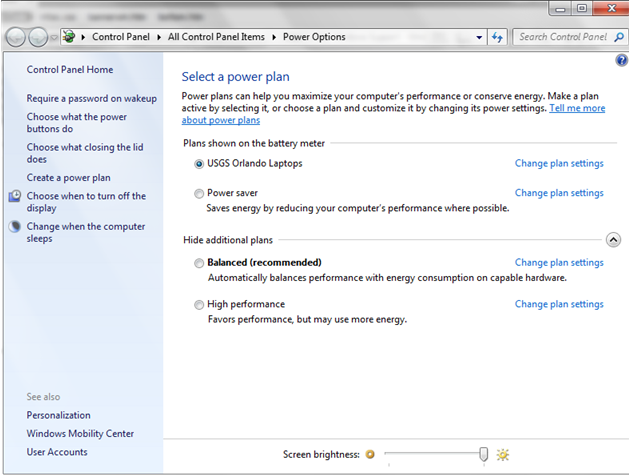Click the sleep moon icon in sidebar
This screenshot has height=475, width=629.
pyautogui.click(x=15, y=226)
